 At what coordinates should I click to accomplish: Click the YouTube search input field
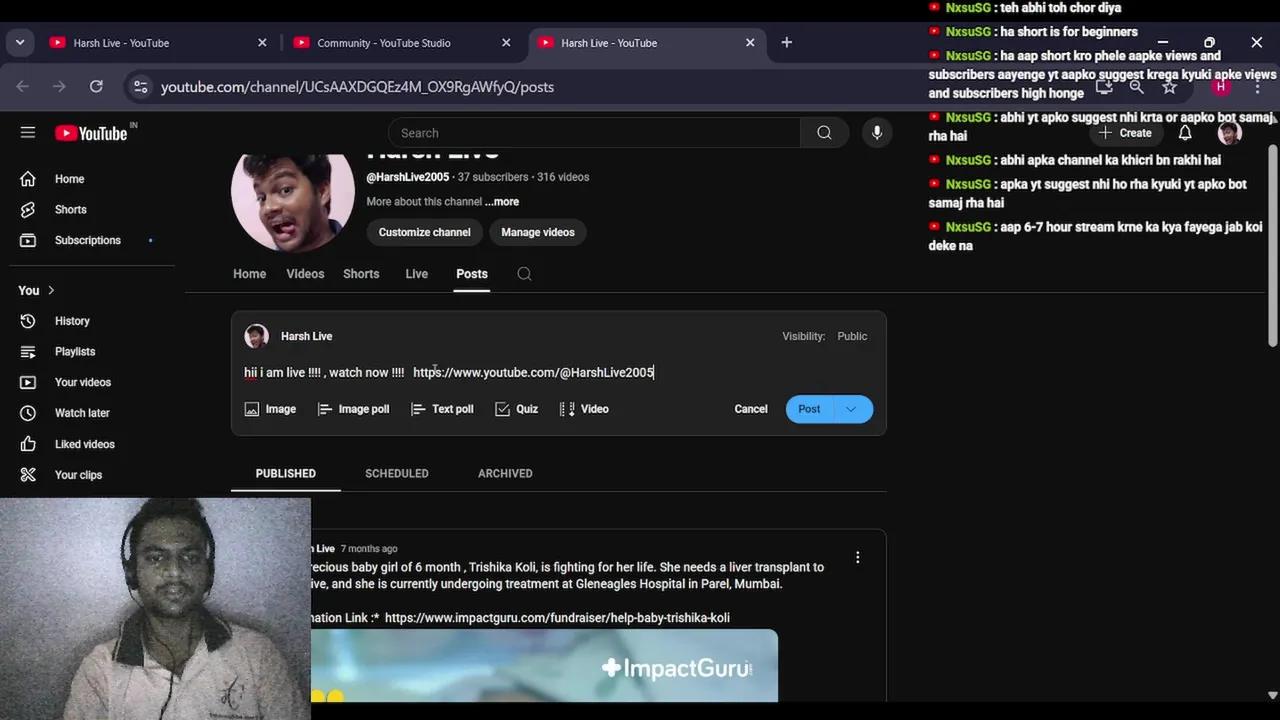coord(594,133)
